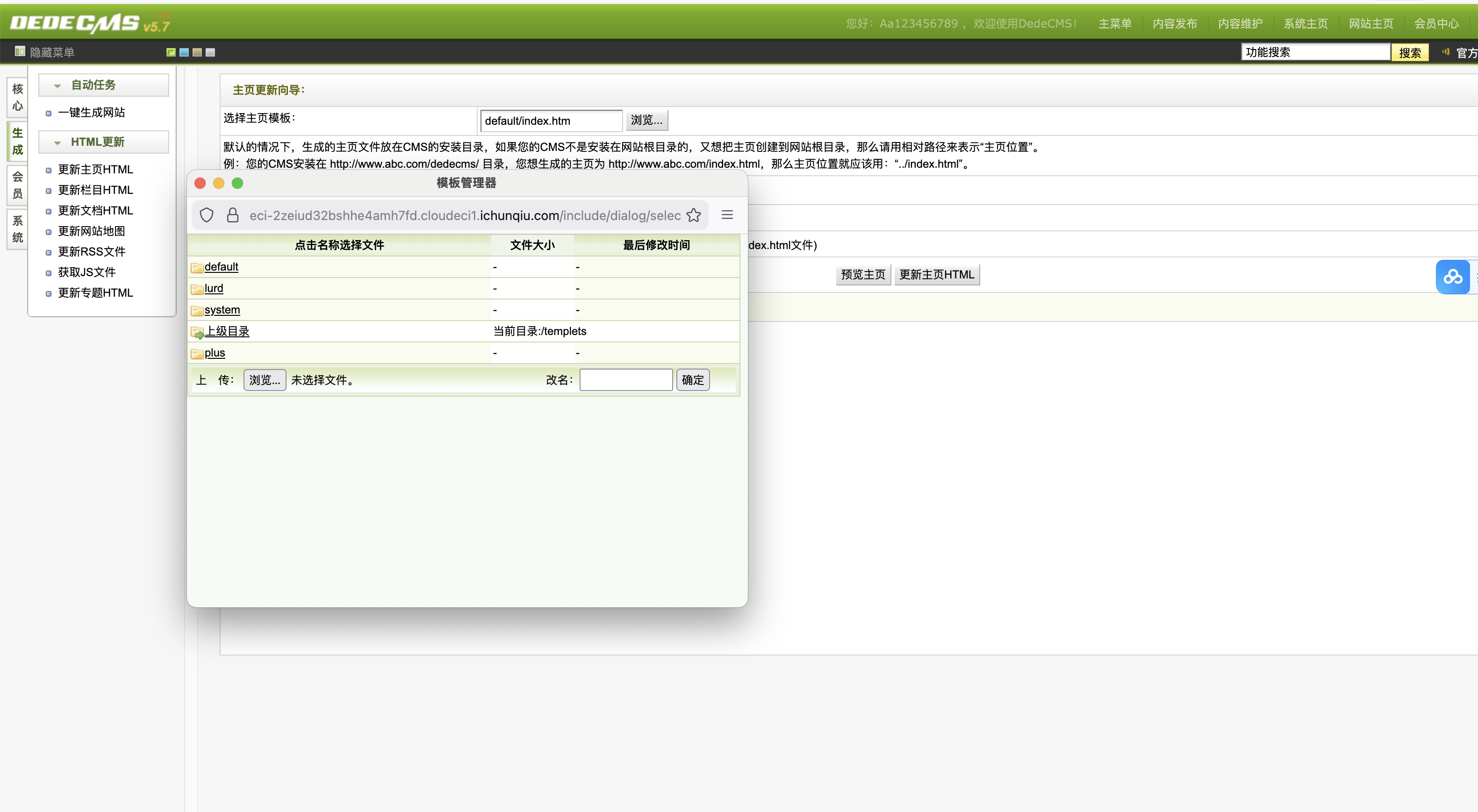This screenshot has width=1478, height=812.
Task: Focus the 改名 rename input field
Action: click(625, 380)
